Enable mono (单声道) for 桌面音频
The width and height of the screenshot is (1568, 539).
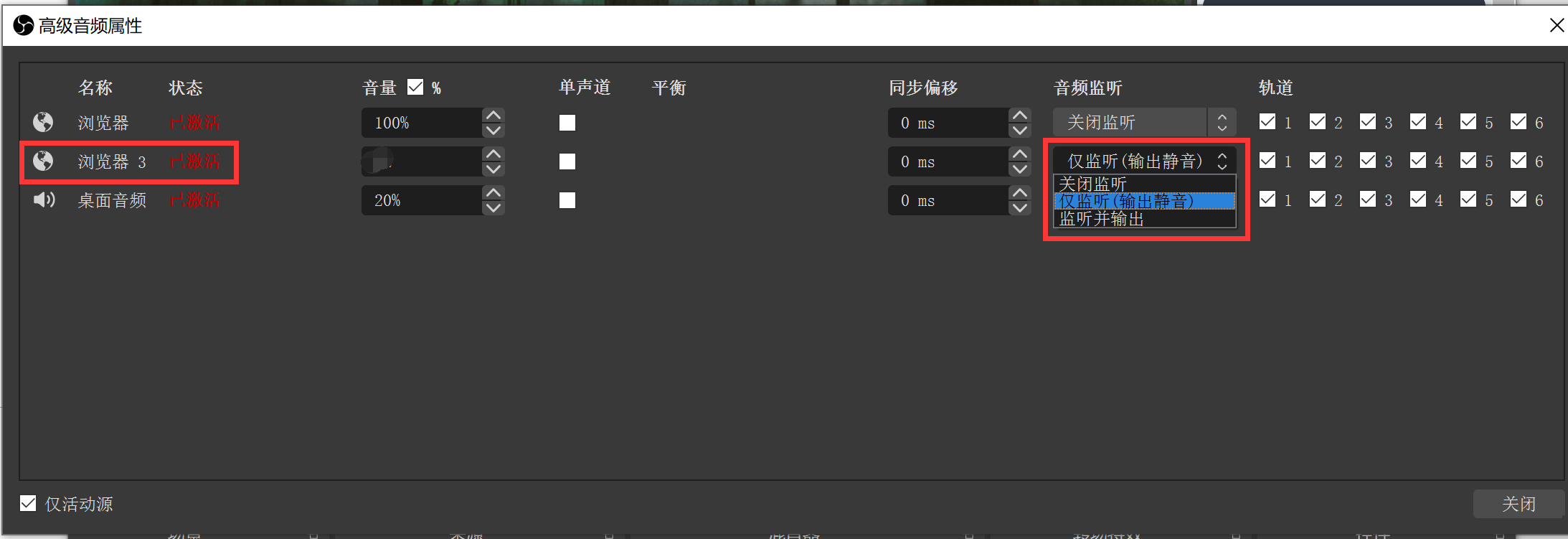click(x=567, y=200)
